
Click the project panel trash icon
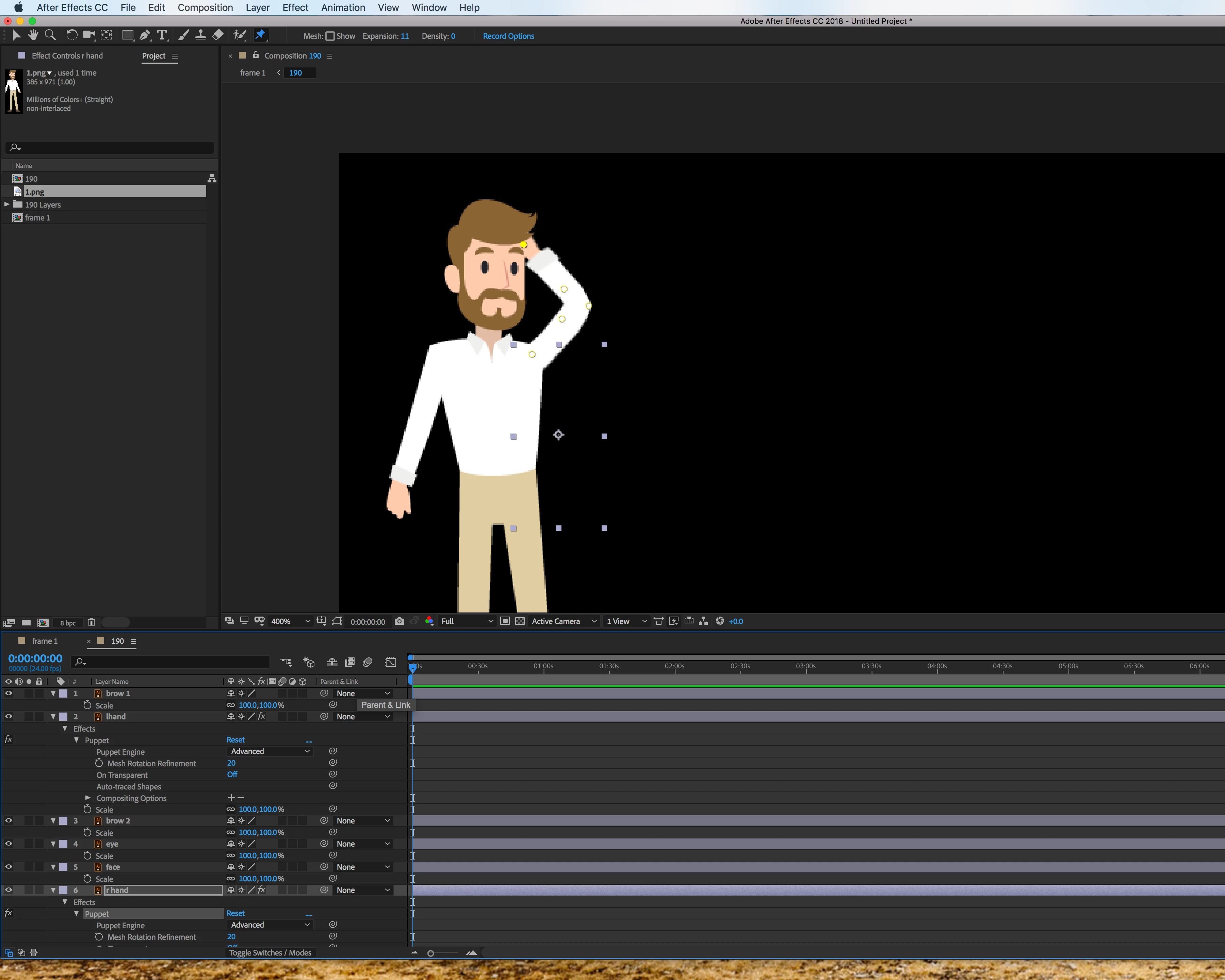point(92,622)
